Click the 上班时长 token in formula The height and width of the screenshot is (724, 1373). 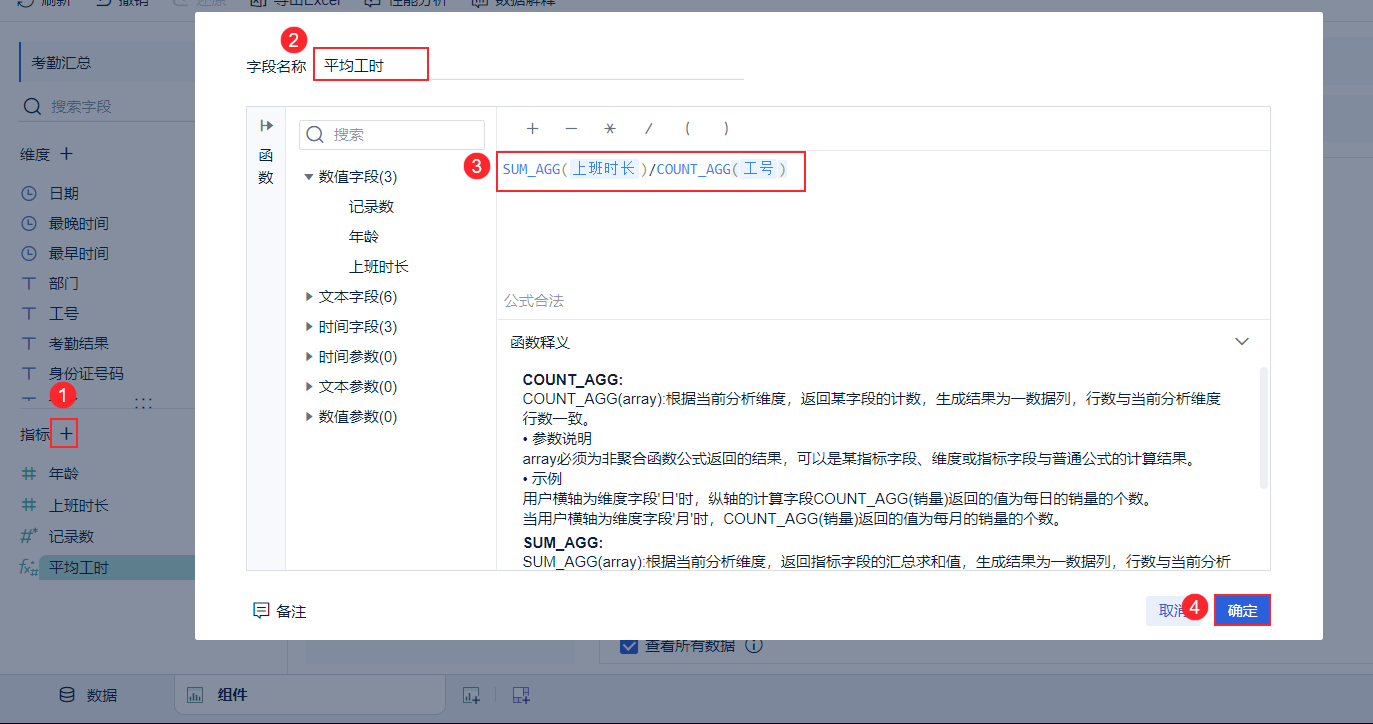tap(604, 169)
